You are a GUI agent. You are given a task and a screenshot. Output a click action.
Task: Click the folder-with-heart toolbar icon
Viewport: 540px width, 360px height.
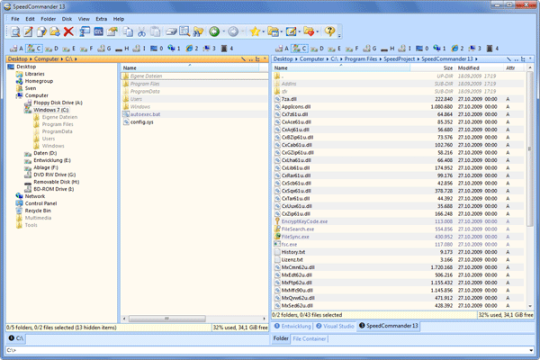pos(309,32)
